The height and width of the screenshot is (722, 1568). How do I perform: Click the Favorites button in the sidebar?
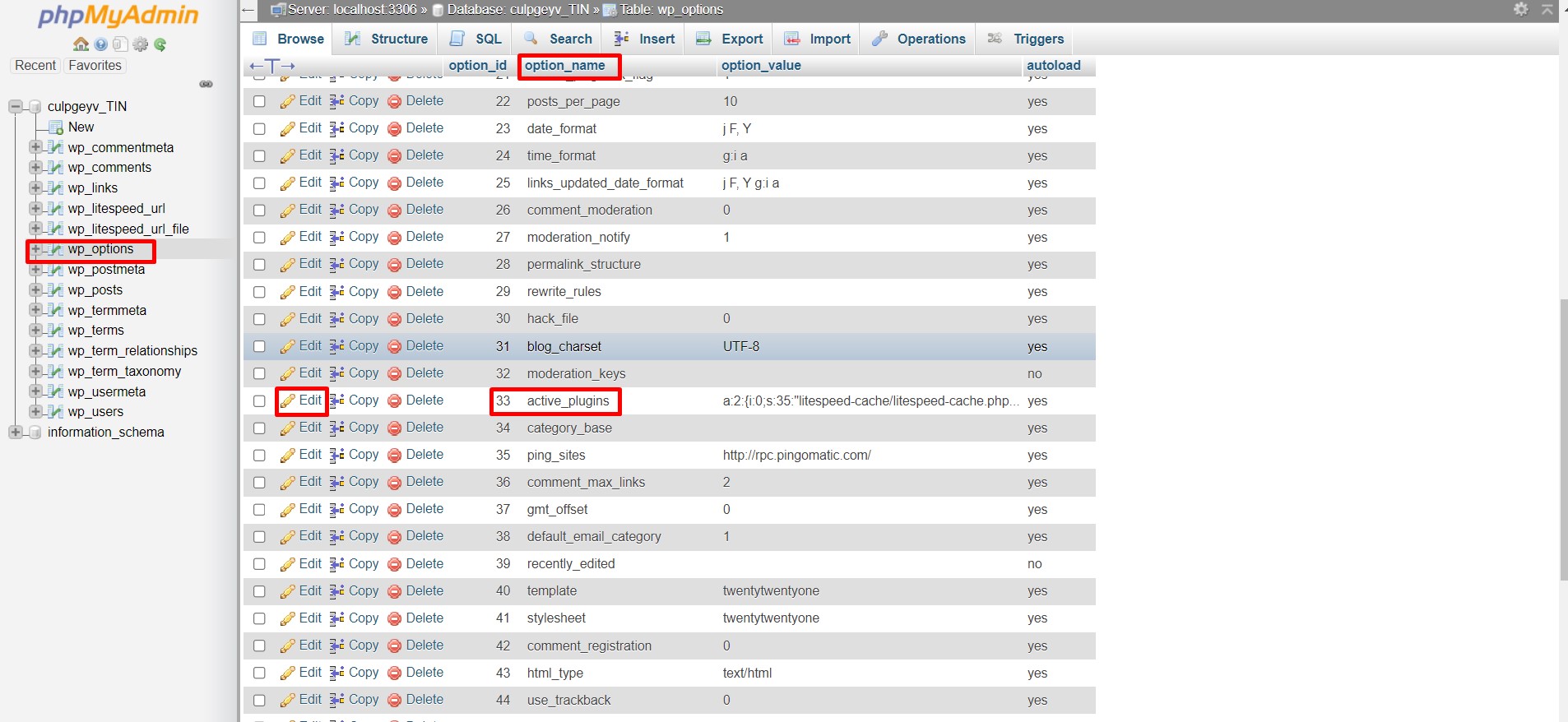95,66
